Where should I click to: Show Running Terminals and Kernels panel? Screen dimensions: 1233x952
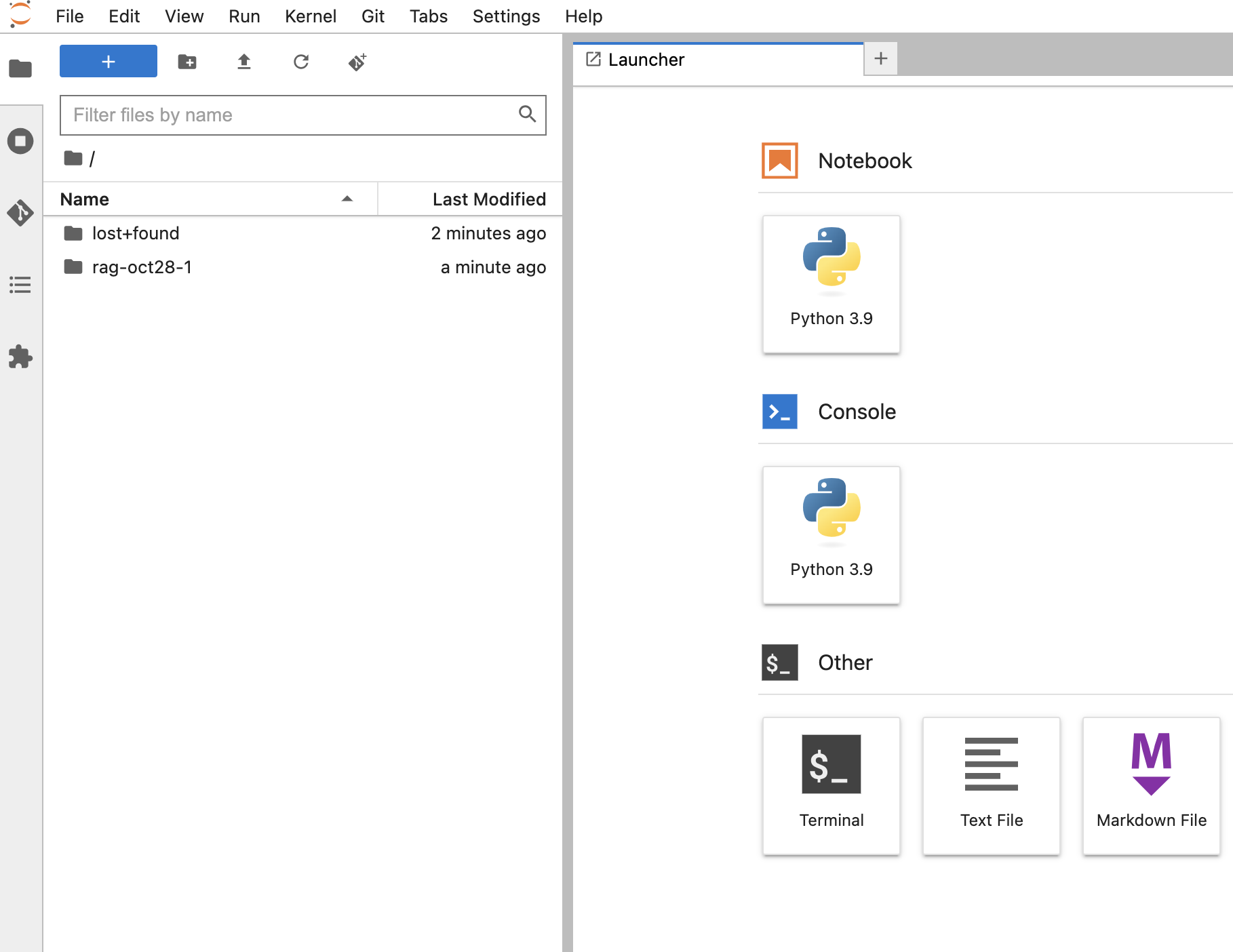(20, 141)
